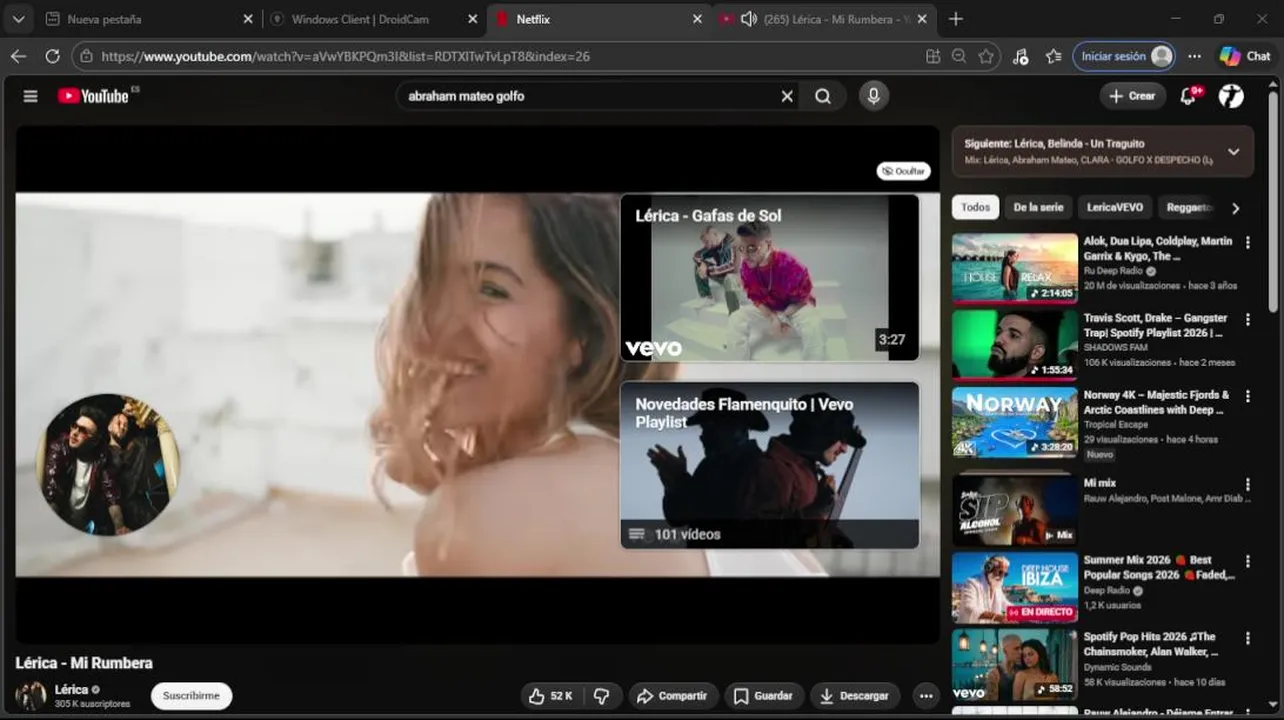1284x720 pixels.
Task: Click the search magnifier button
Action: pos(823,96)
